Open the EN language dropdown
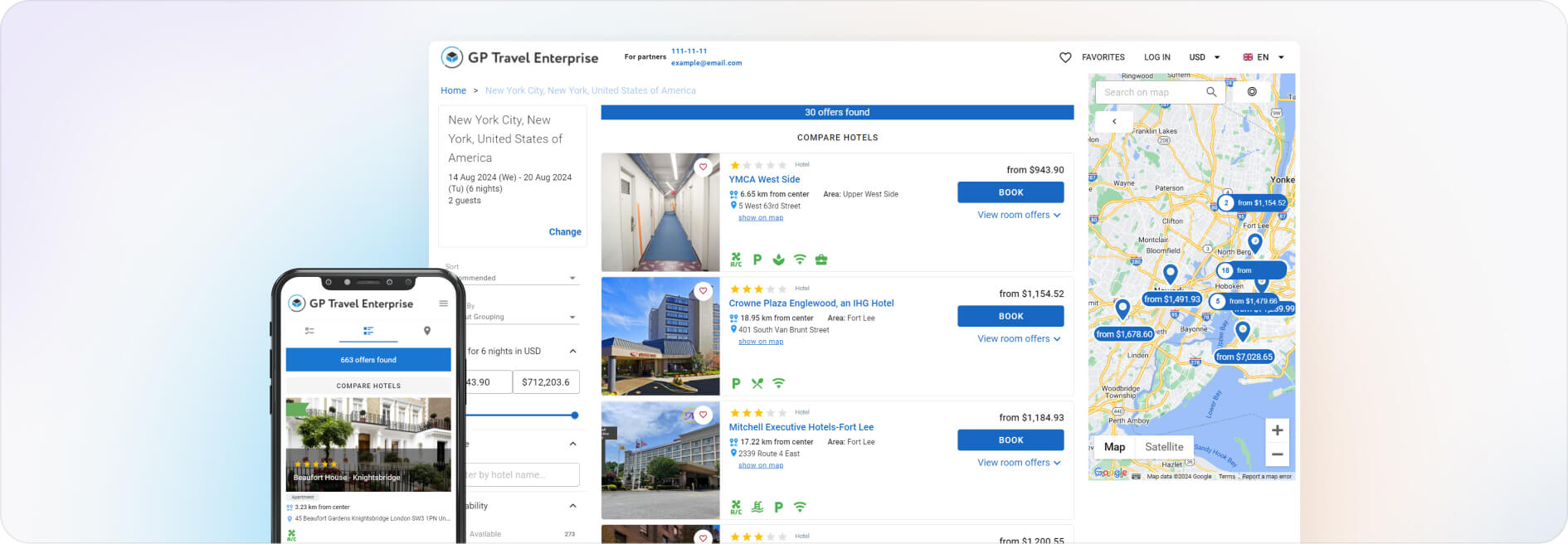1568x544 pixels. tap(1264, 57)
